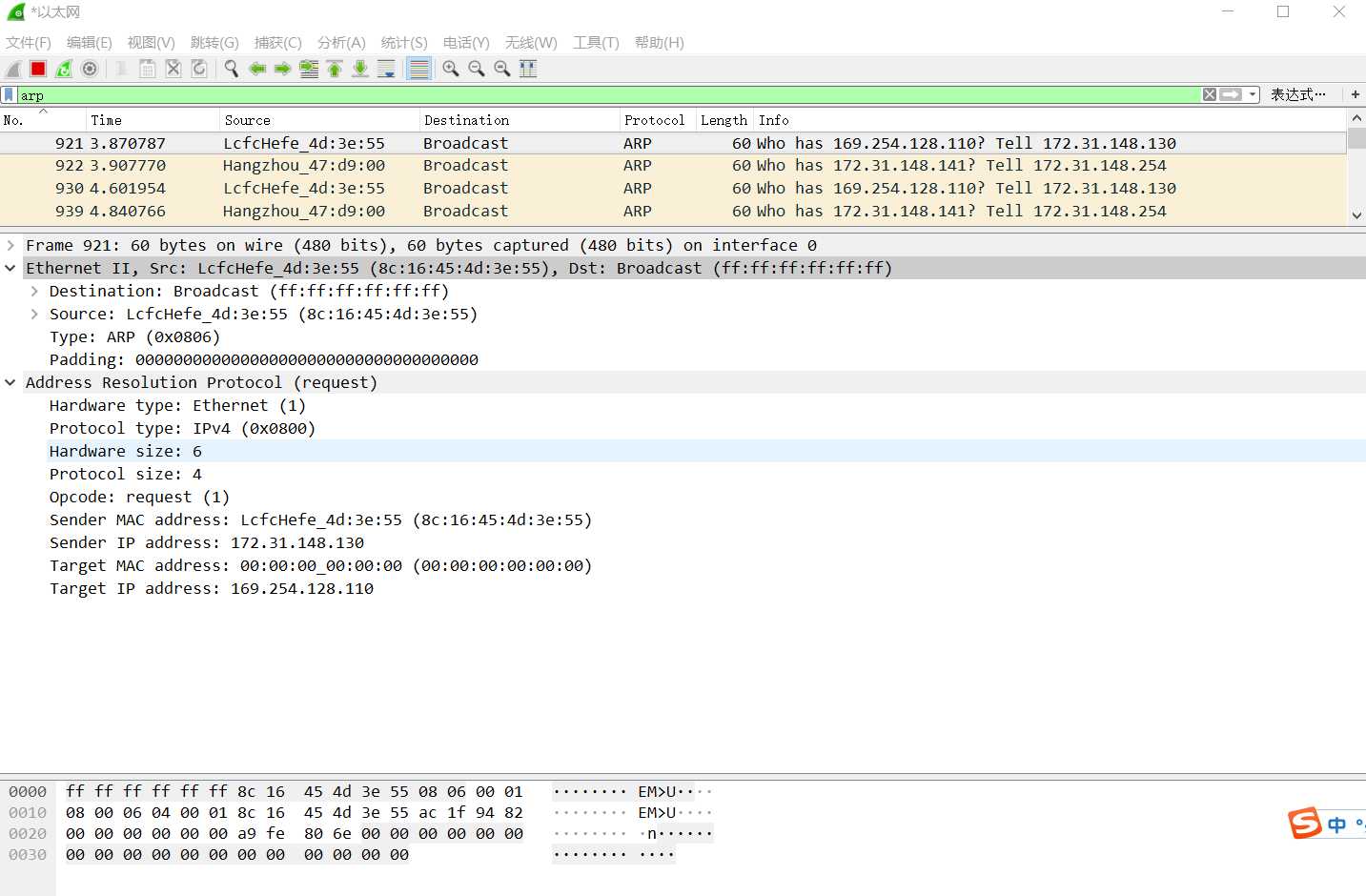Jump to the last packet
The image size is (1366, 896).
pyautogui.click(x=360, y=69)
